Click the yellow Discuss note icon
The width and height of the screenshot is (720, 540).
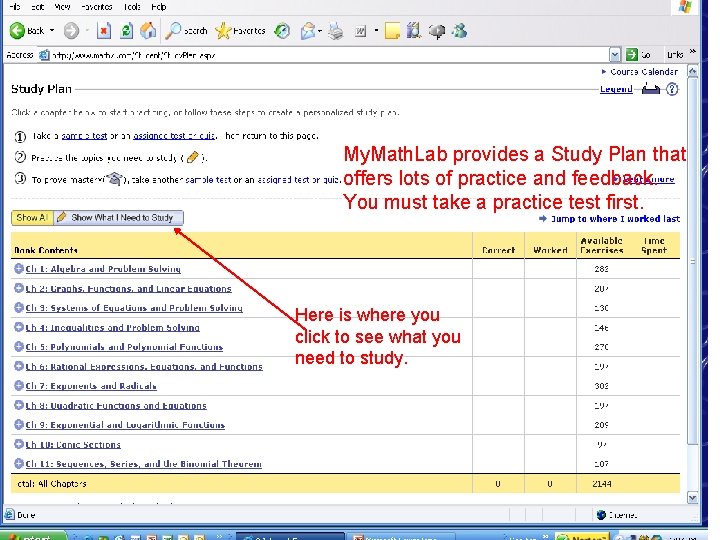pyautogui.click(x=392, y=31)
